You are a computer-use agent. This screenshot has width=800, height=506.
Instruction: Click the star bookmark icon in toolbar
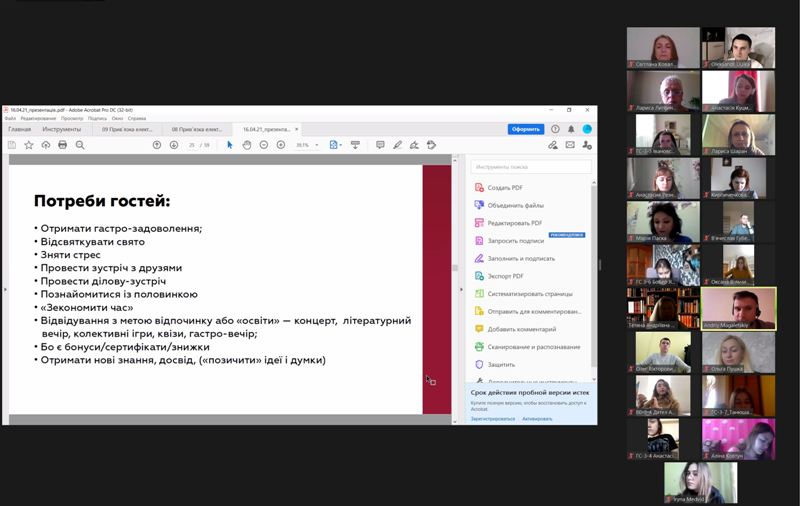click(29, 145)
